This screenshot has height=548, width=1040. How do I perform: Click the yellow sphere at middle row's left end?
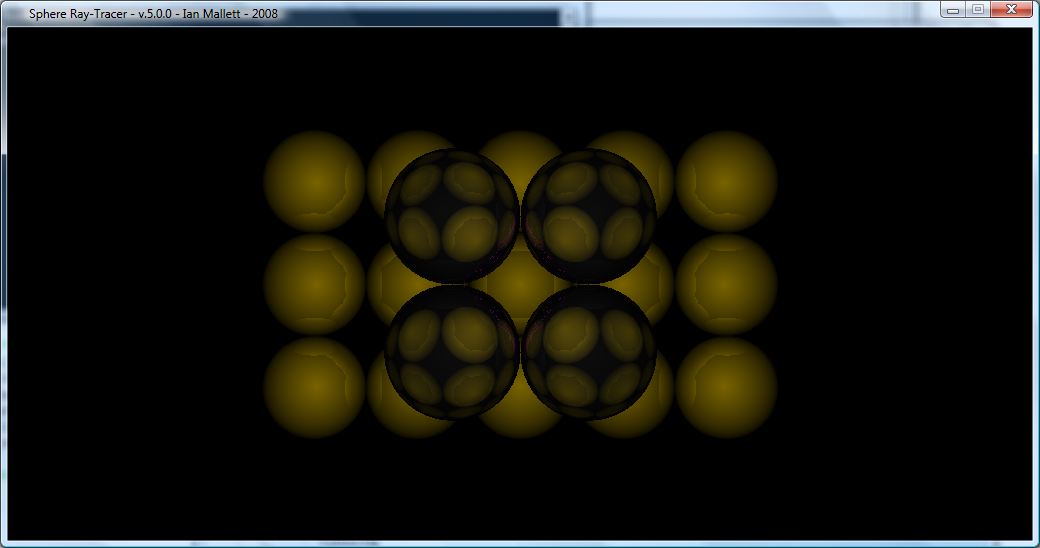(x=314, y=284)
